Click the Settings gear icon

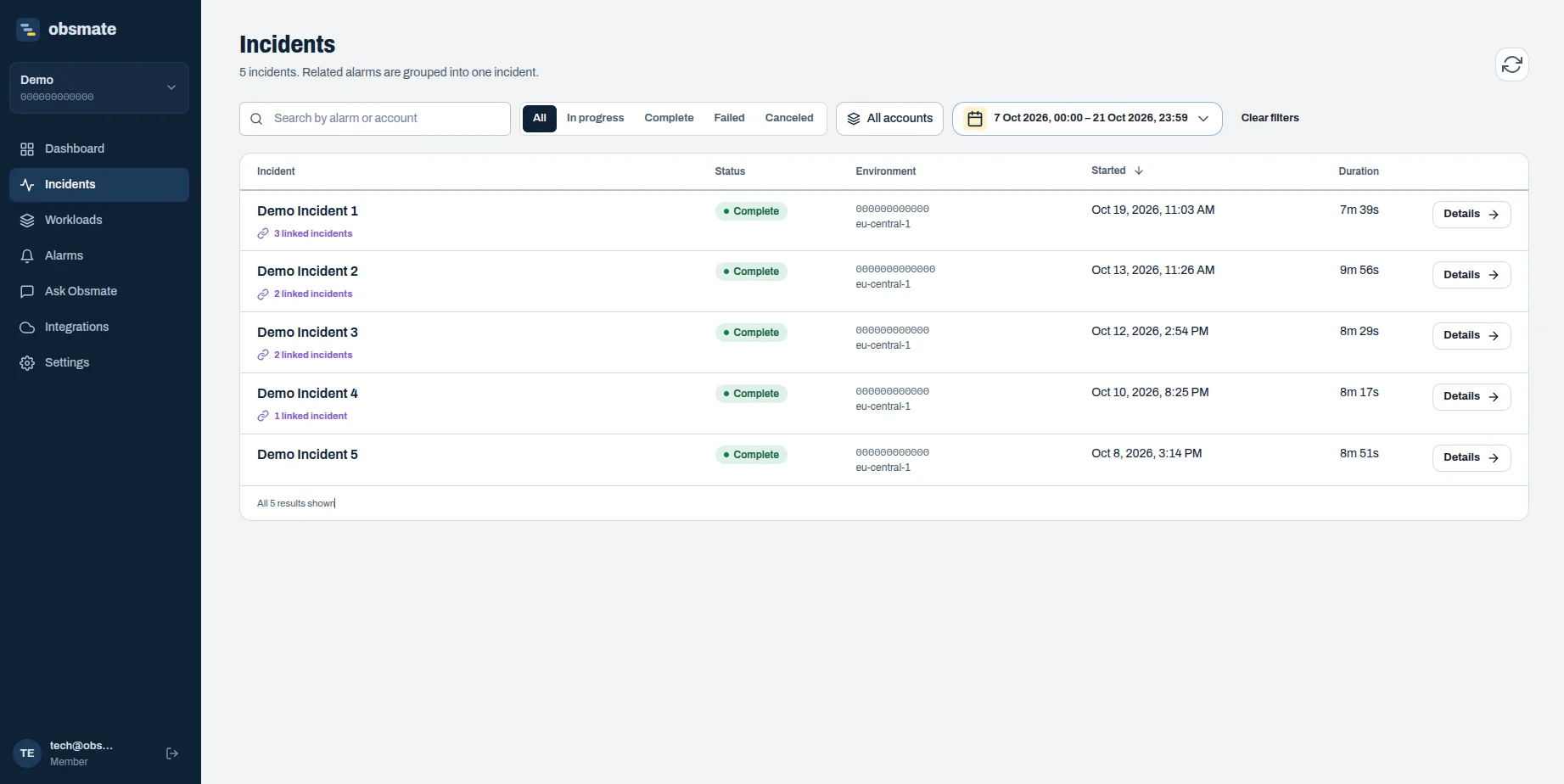(27, 363)
